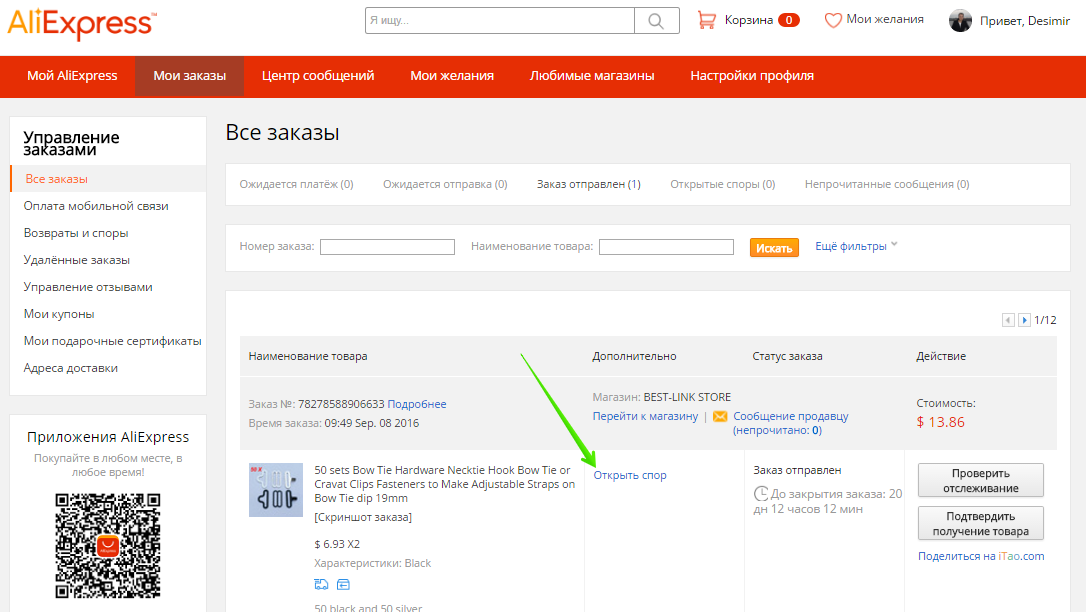Click the Привет, Desimir greeting

coord(1025,21)
